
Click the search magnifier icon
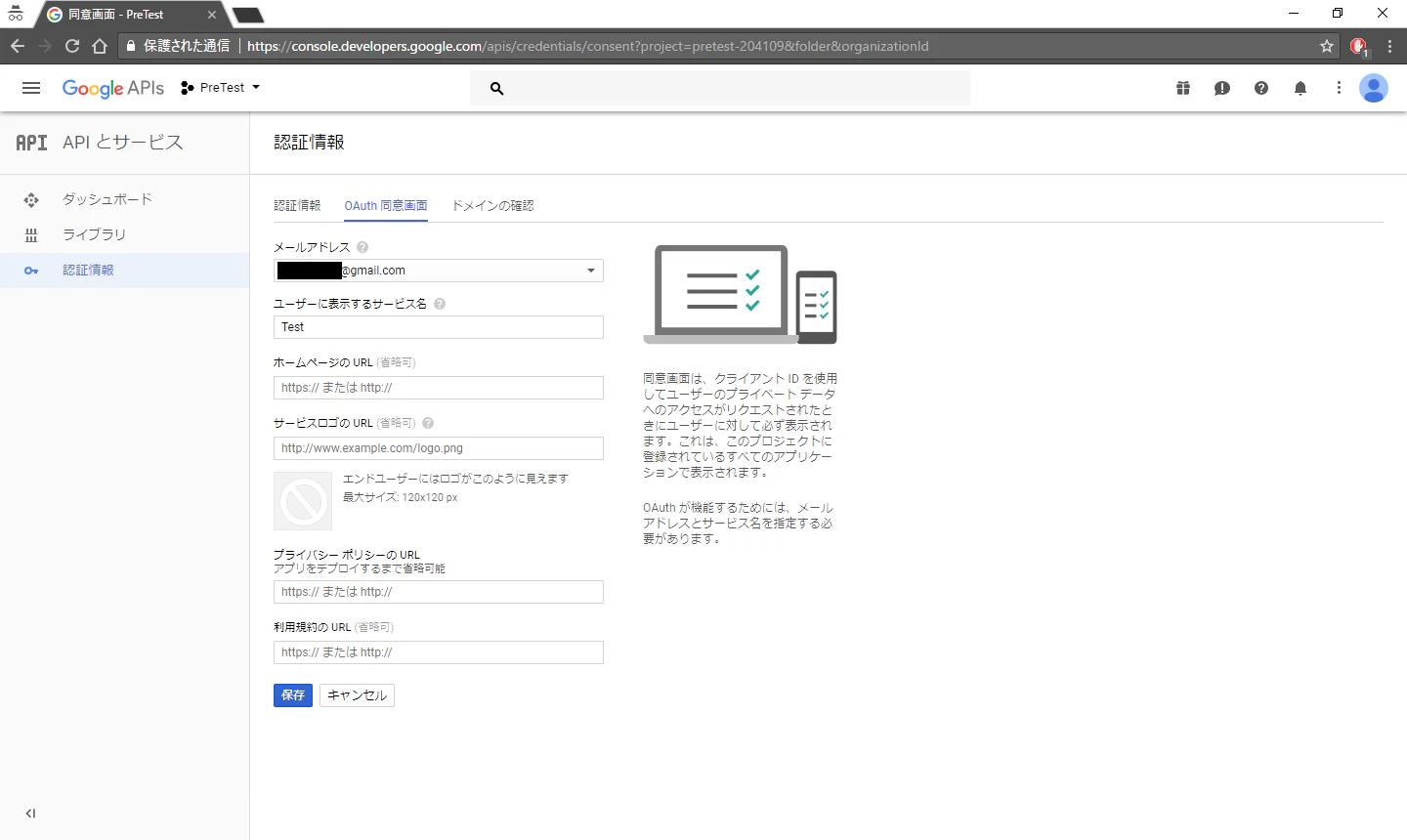496,88
